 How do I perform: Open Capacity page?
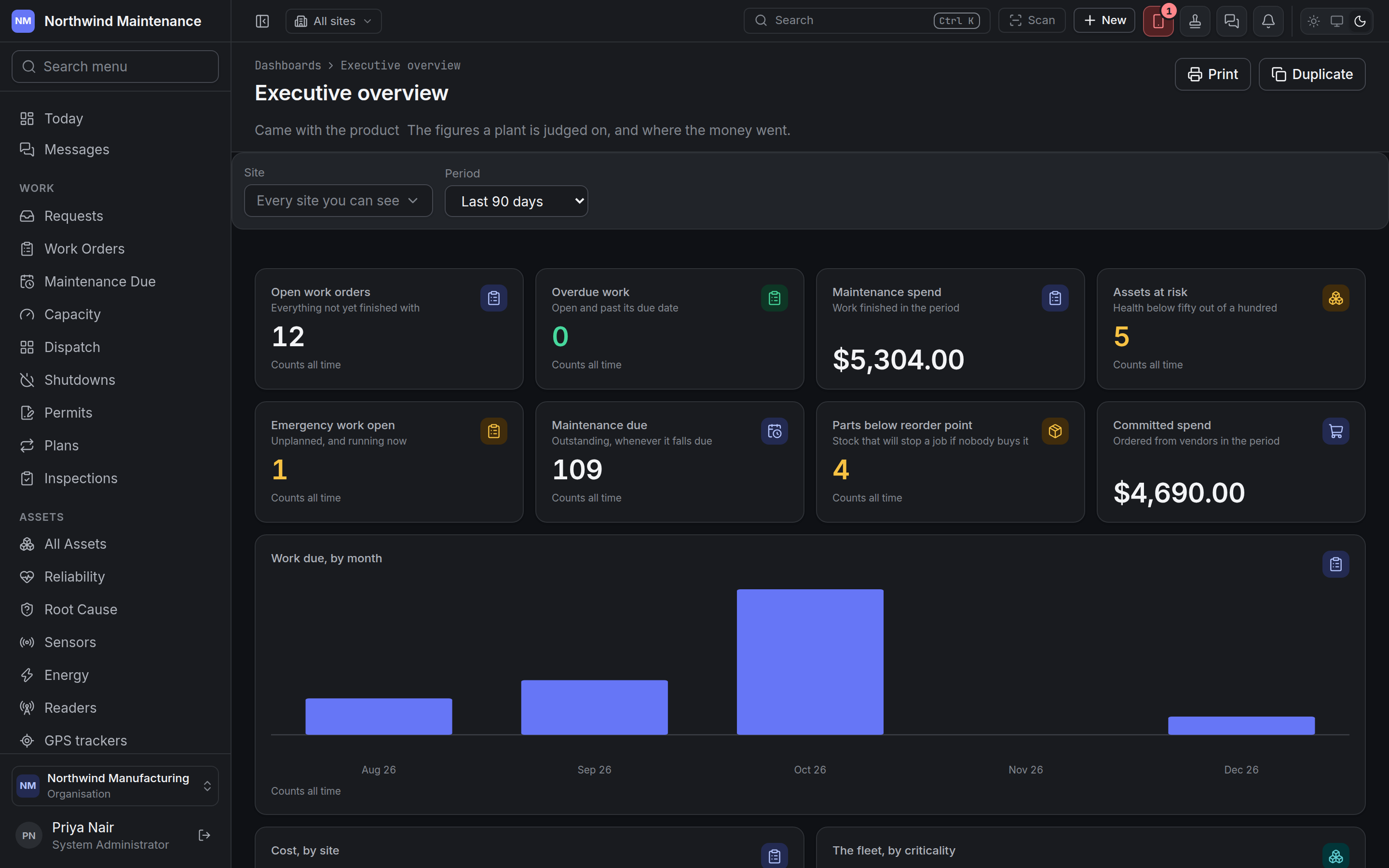[x=115, y=314]
